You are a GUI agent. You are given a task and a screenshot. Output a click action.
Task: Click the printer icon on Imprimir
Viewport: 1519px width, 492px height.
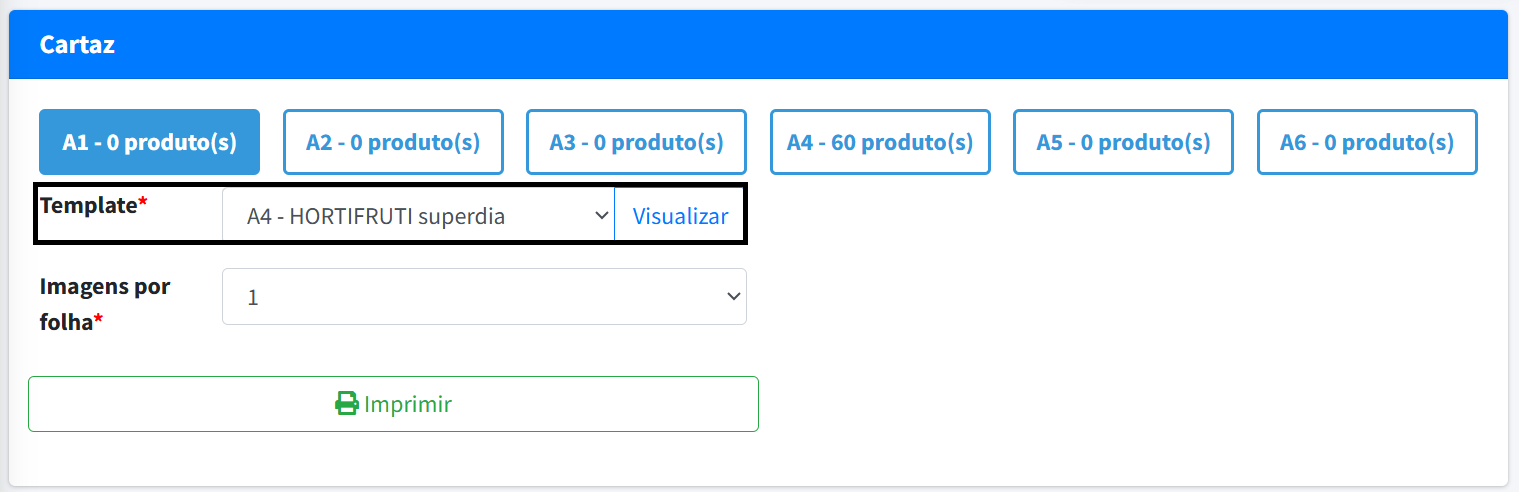346,404
